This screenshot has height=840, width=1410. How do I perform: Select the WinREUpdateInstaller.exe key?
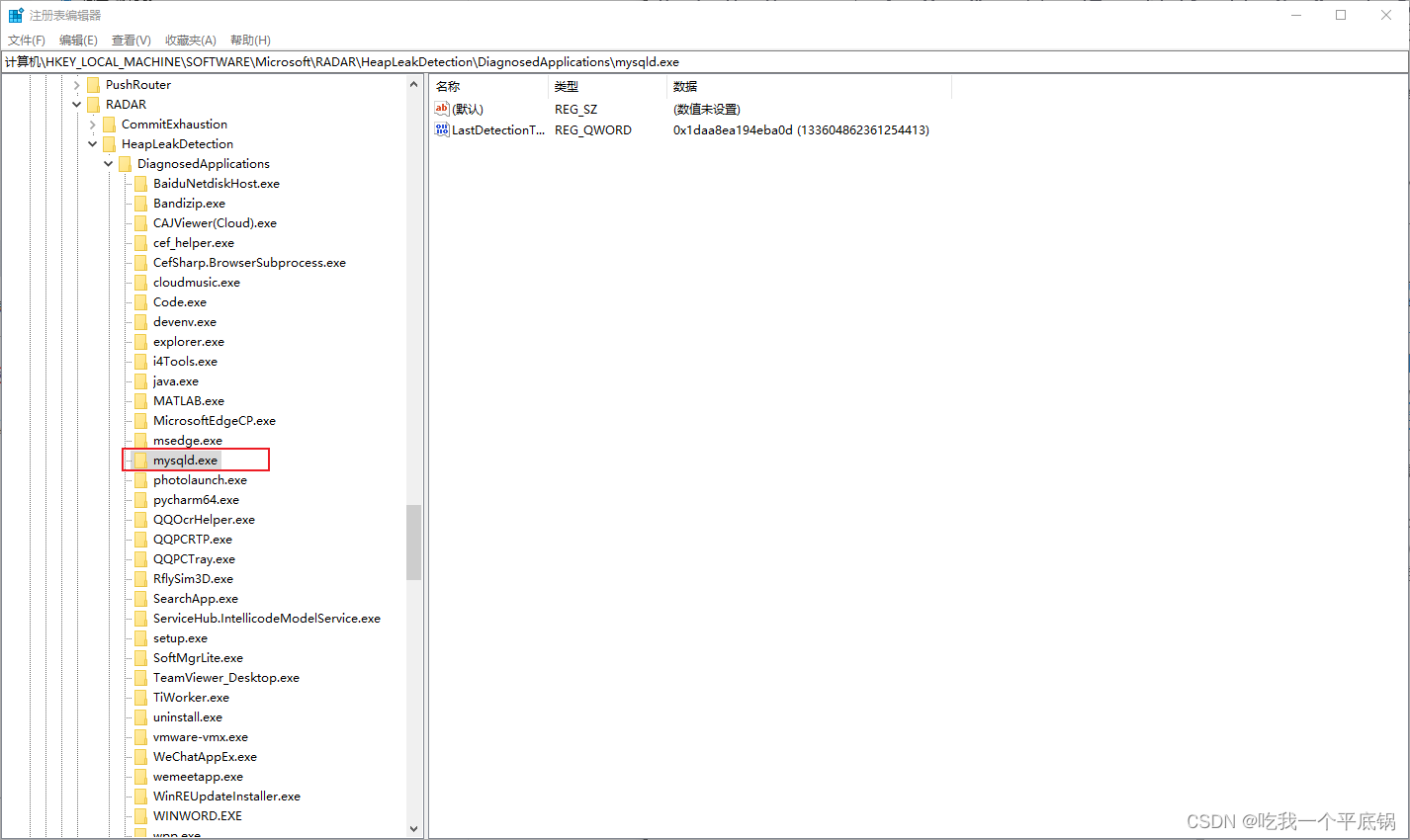click(x=226, y=797)
